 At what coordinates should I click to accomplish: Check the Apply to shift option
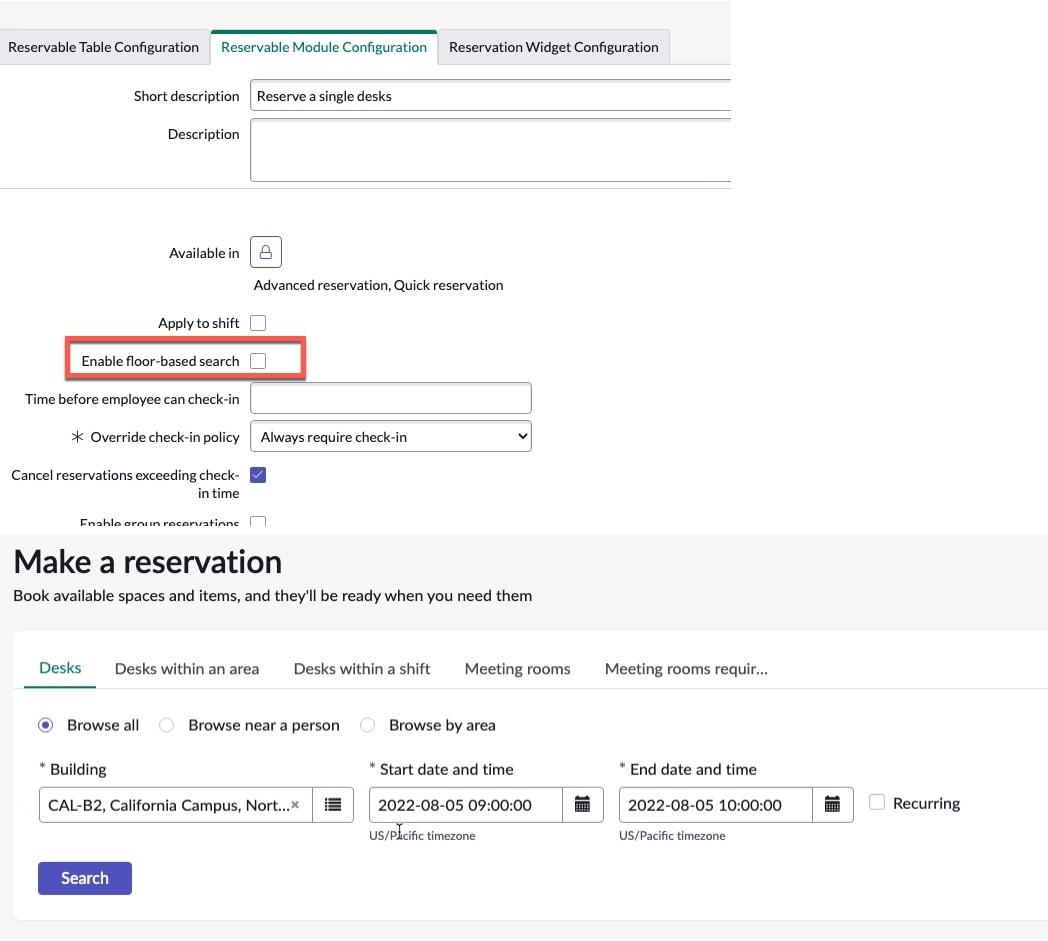point(257,322)
